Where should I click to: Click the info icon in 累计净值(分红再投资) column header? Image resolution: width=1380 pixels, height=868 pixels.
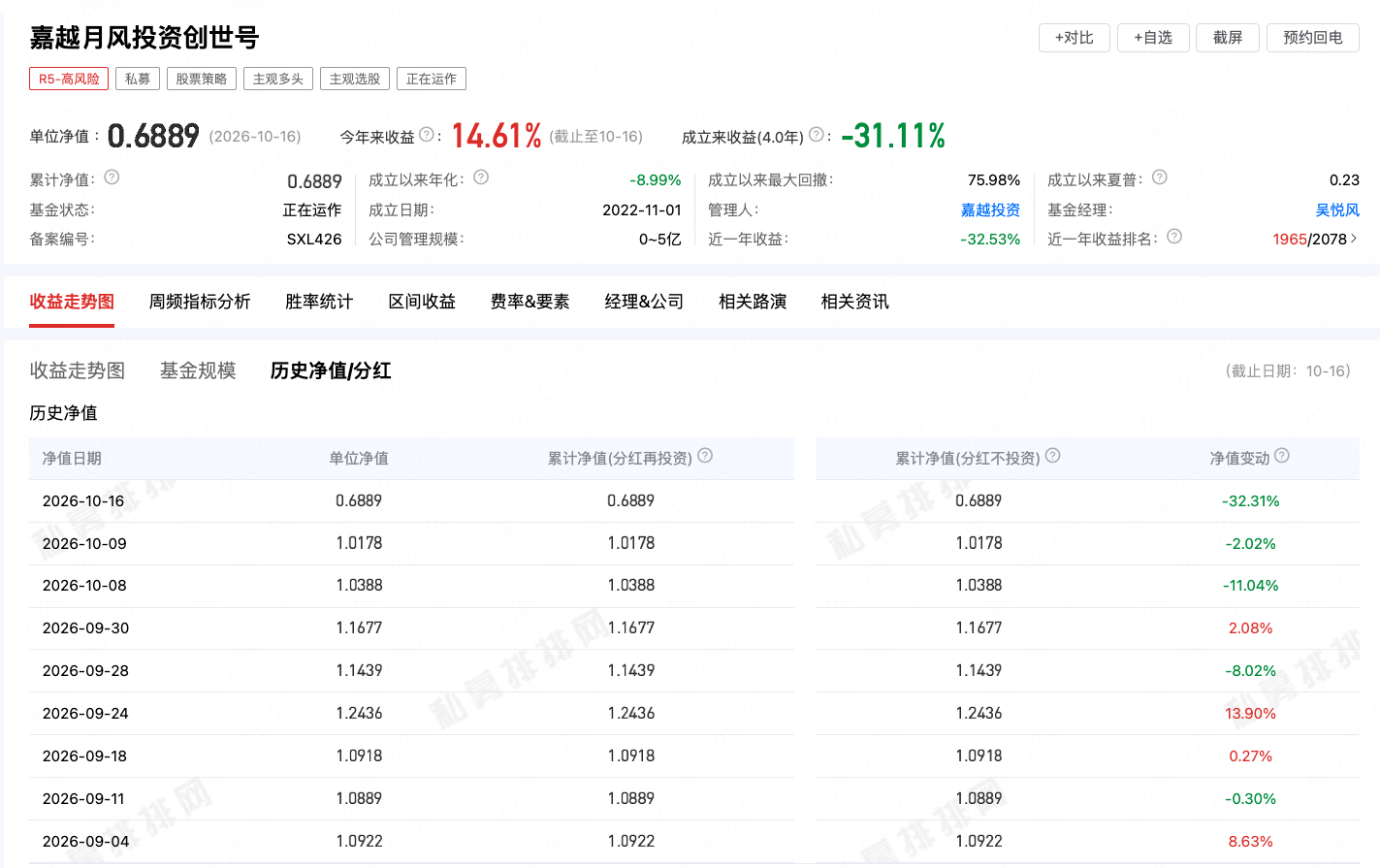[705, 456]
